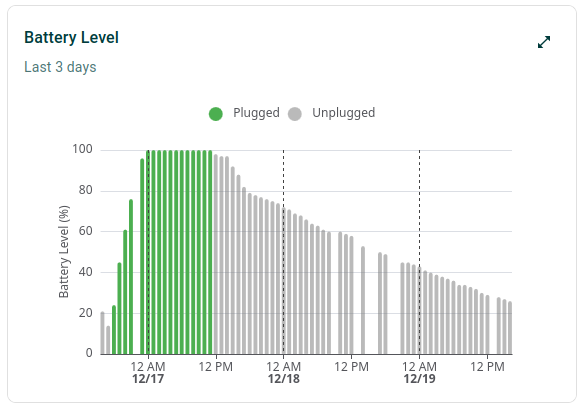This screenshot has height=407, width=584.
Task: Click the 12 AM label above 12/18
Action: (283, 367)
